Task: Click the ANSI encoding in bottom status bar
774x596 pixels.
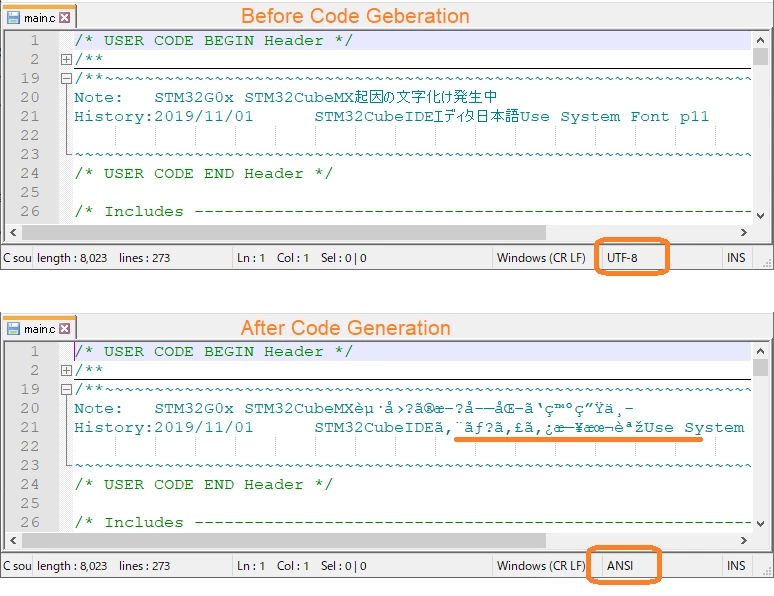Action: pos(620,566)
